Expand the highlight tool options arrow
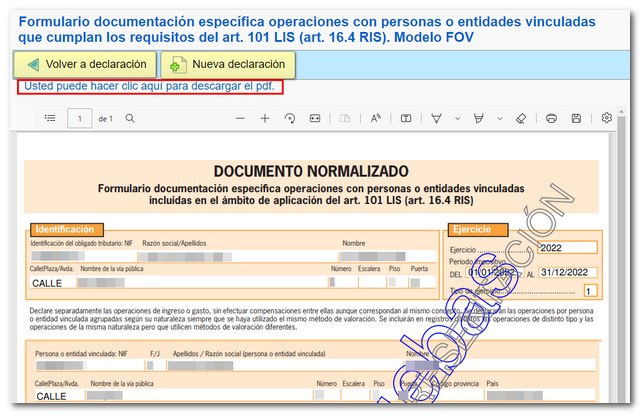The height and width of the screenshot is (414, 641). (x=497, y=119)
